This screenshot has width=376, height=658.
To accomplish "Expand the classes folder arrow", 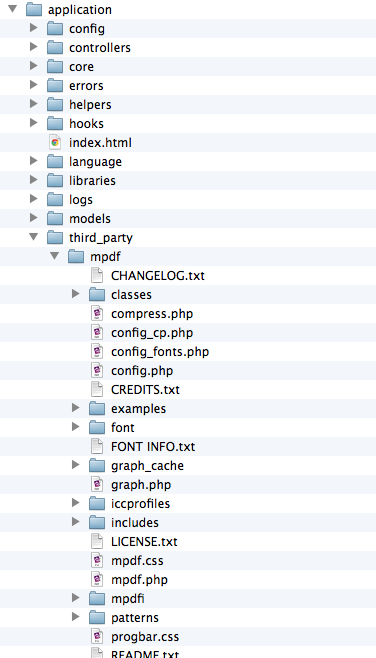I will click(76, 294).
